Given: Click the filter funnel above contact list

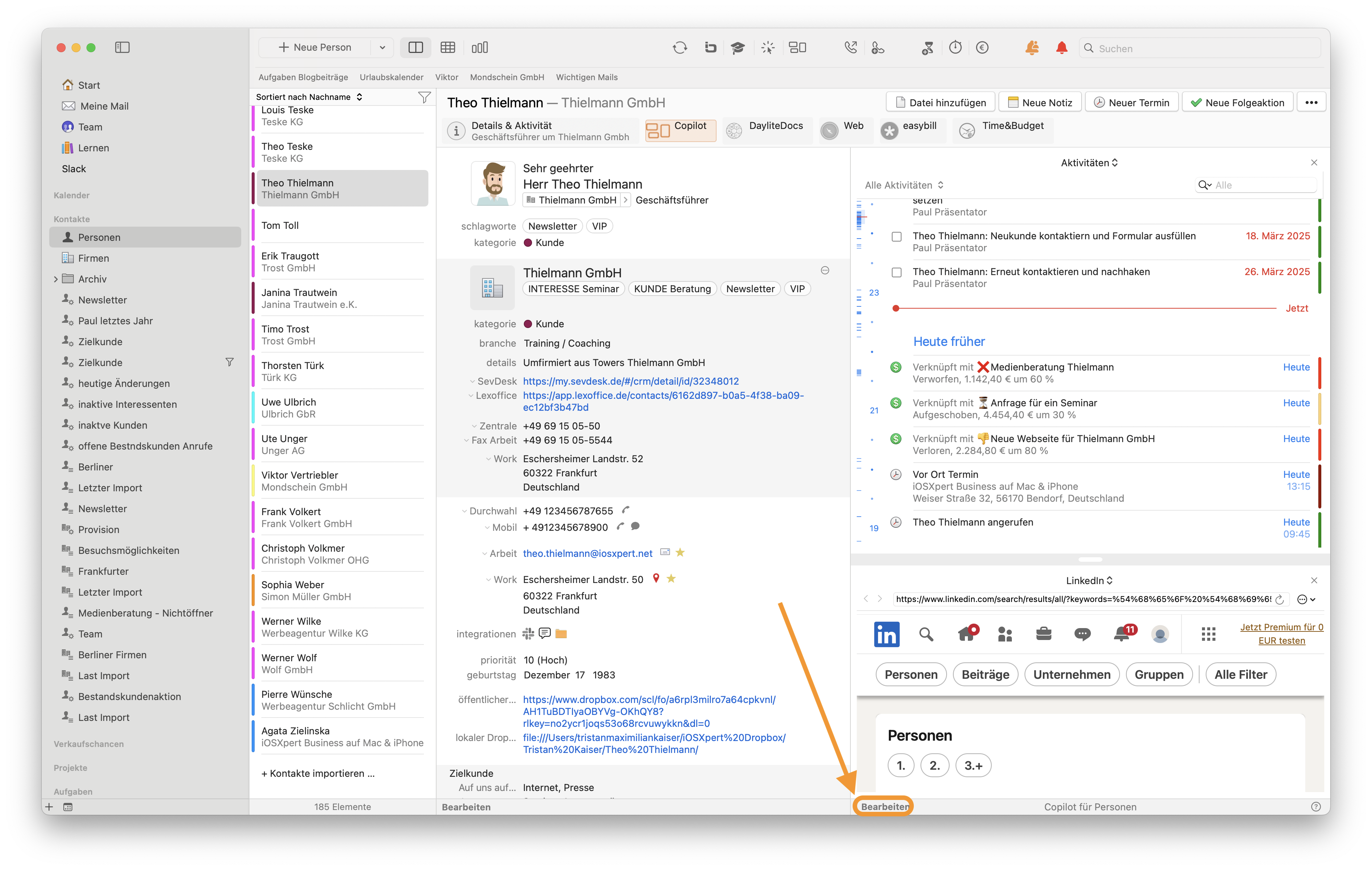Looking at the screenshot, I should [x=424, y=97].
